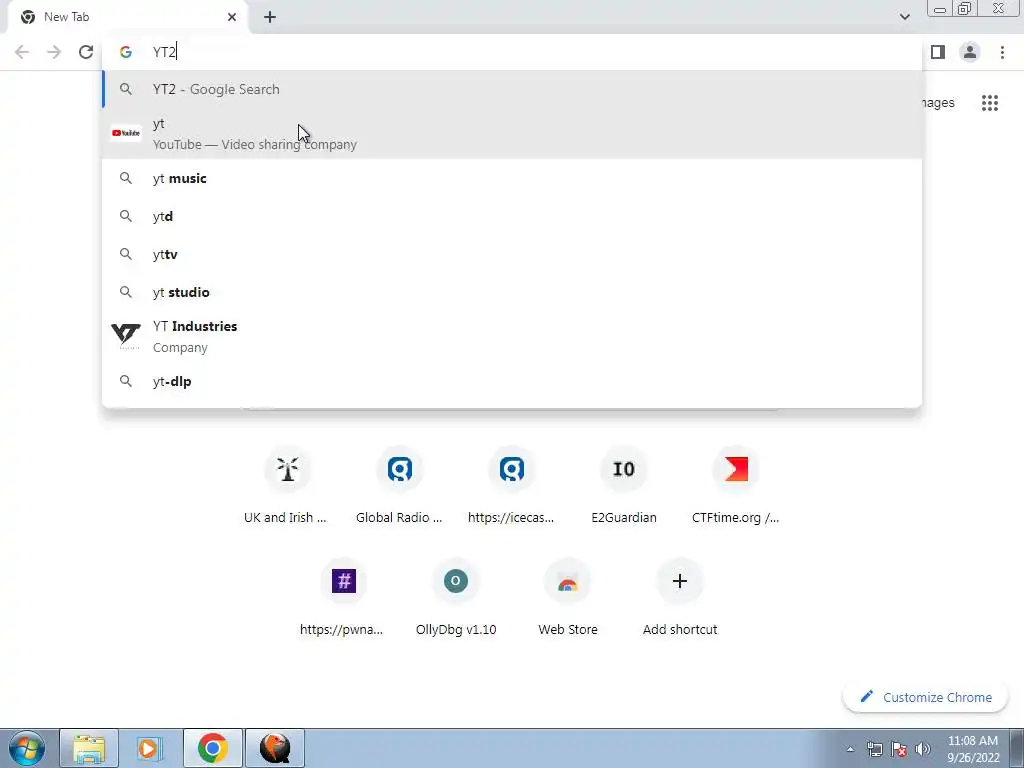
Task: Select the 'yt music' suggestion
Action: 512,178
